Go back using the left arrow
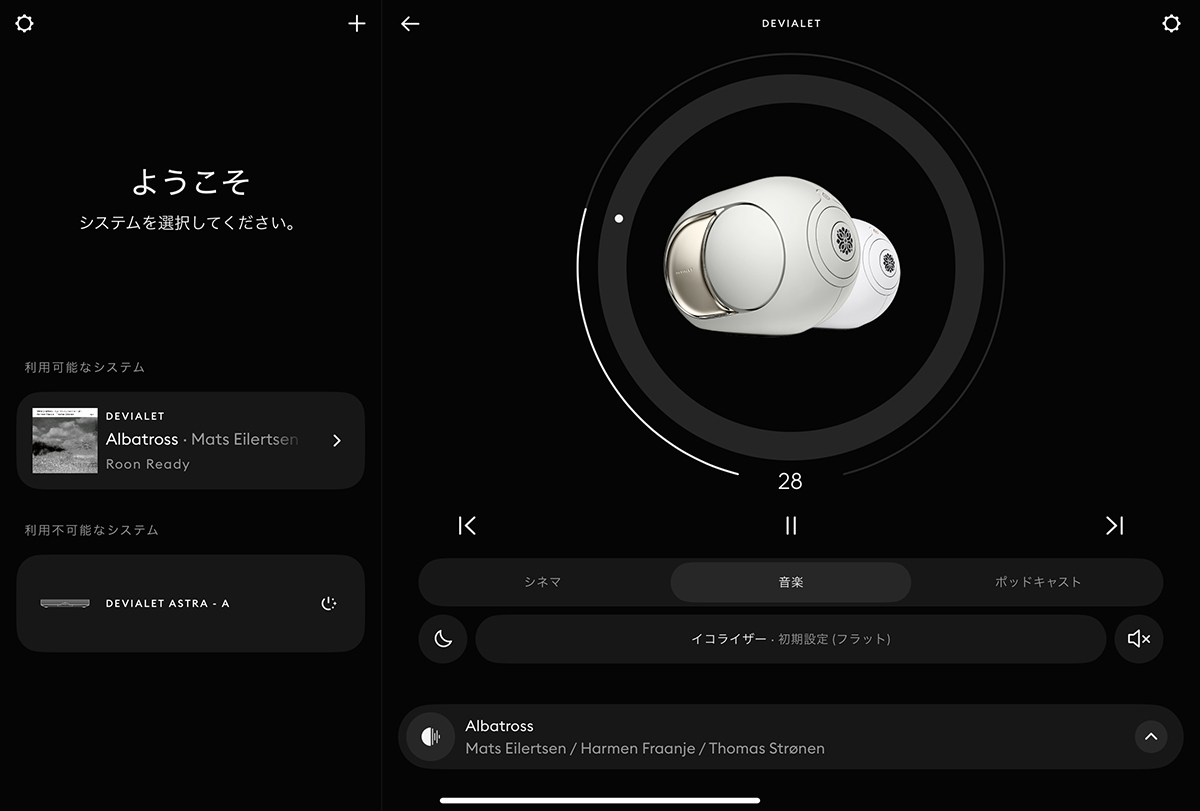Screen dimensions: 1200x811 tap(410, 24)
